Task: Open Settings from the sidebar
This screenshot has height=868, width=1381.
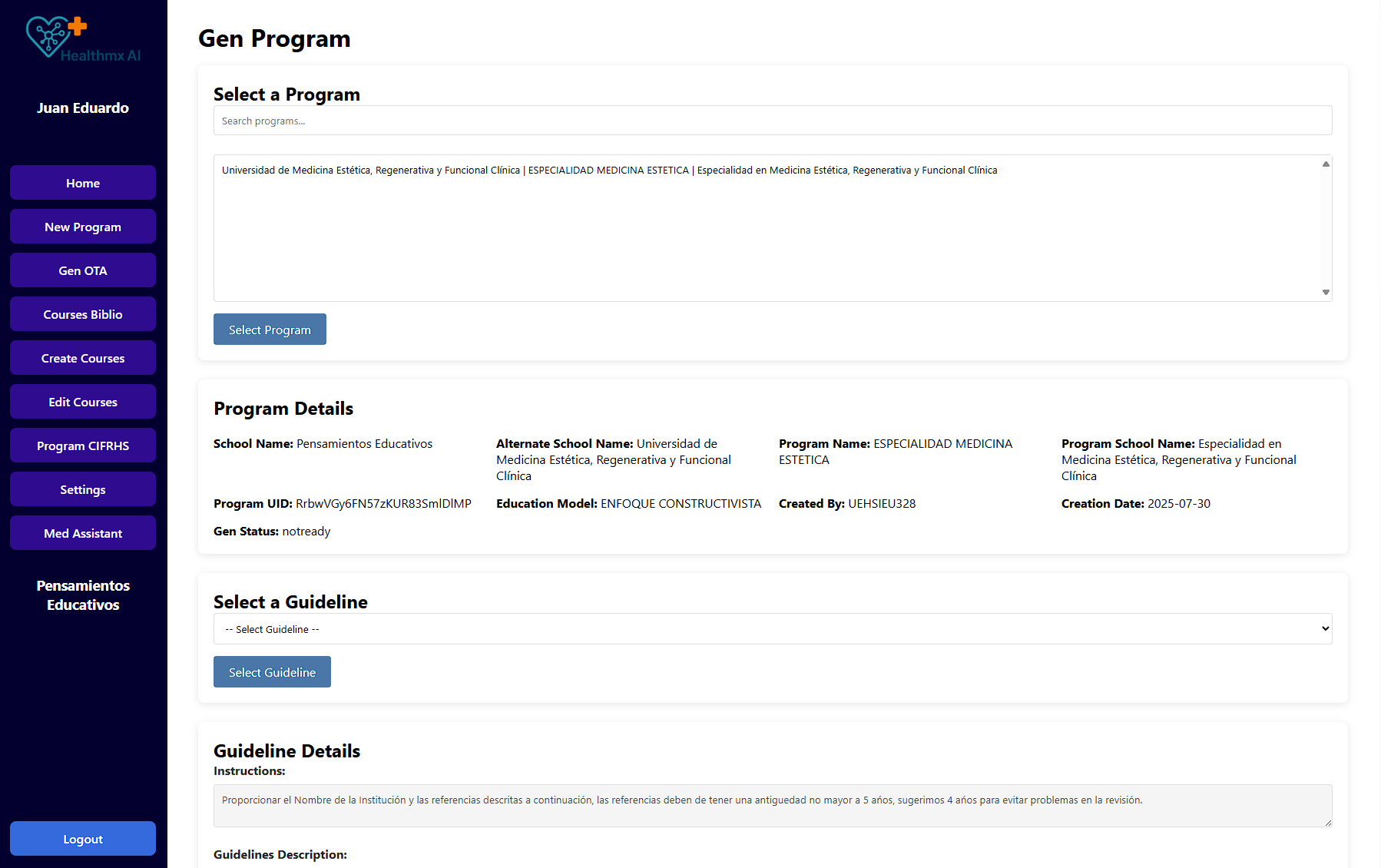Action: 83,489
